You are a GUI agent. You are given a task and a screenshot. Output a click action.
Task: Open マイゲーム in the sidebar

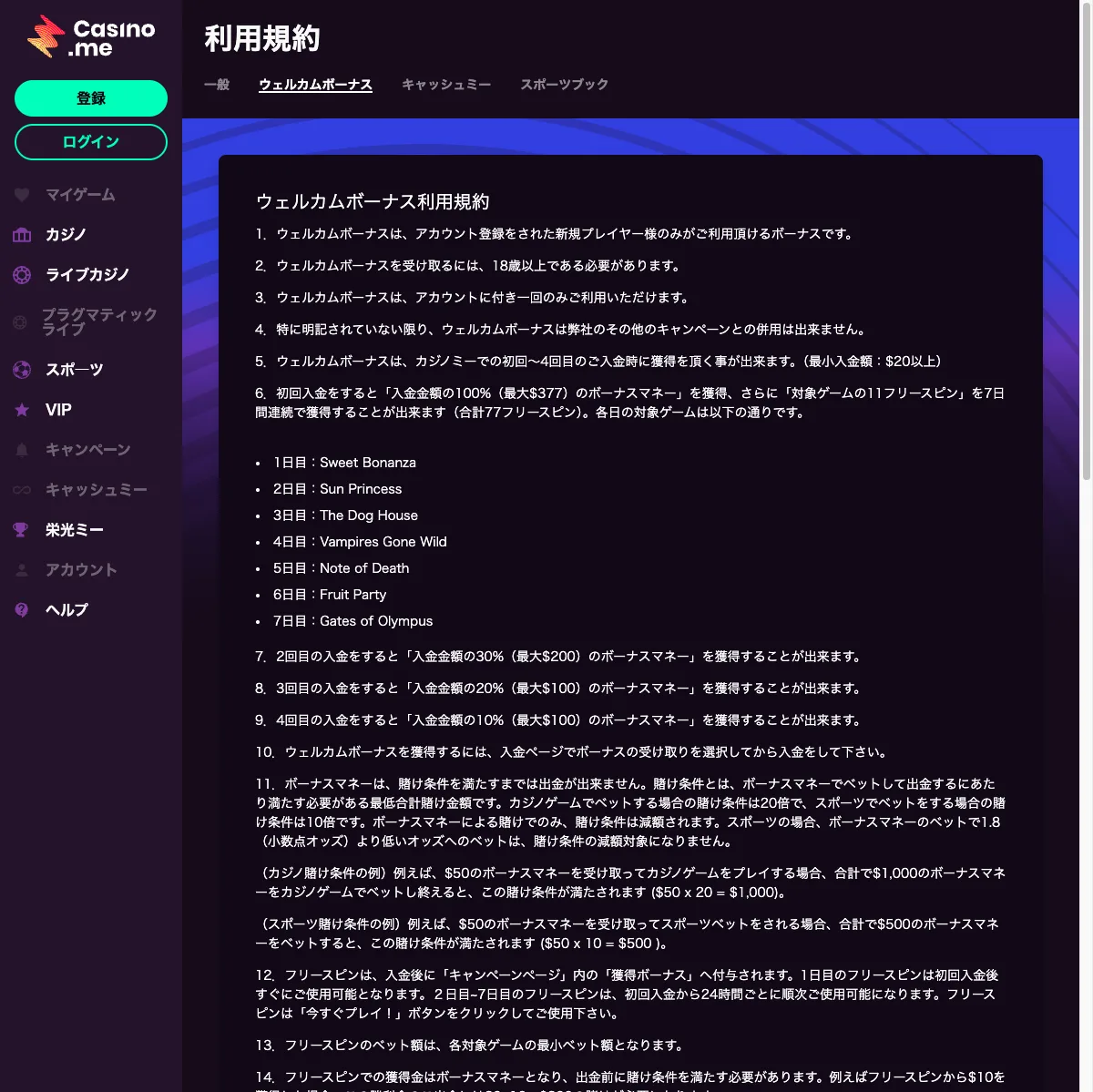[80, 195]
